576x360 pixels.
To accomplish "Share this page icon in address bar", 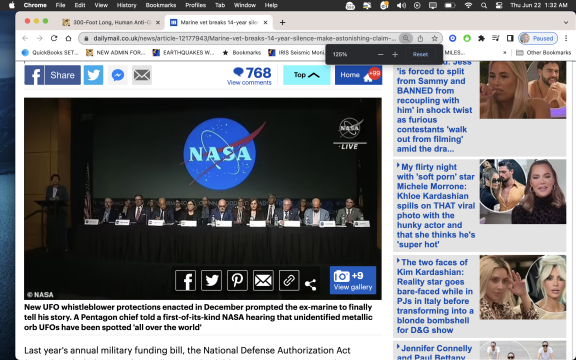I will click(420, 38).
